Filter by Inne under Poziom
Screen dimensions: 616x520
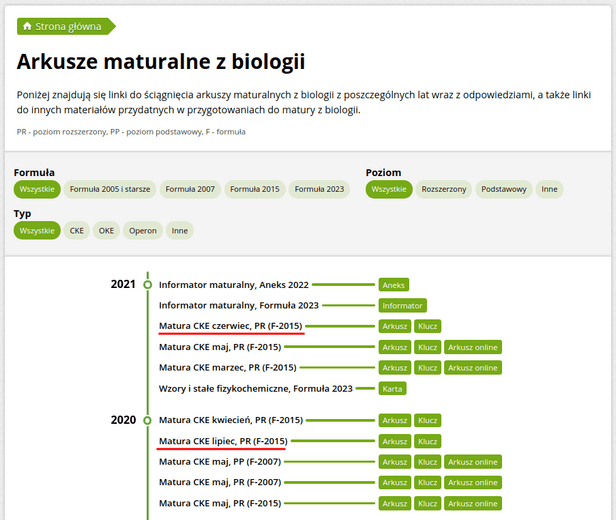(549, 189)
